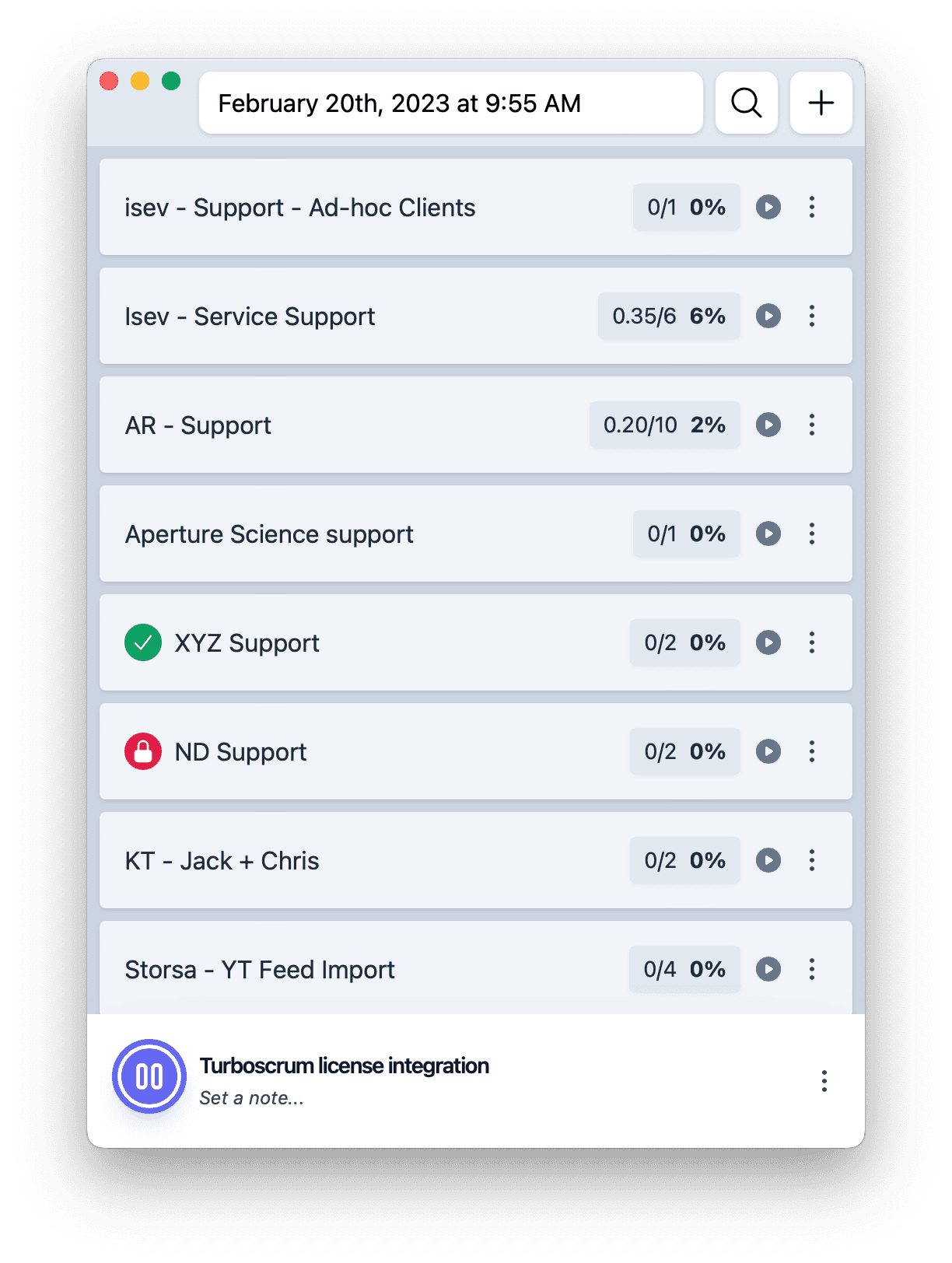Click the Set a note... text
The width and height of the screenshot is (952, 1263).
pyautogui.click(x=251, y=1098)
